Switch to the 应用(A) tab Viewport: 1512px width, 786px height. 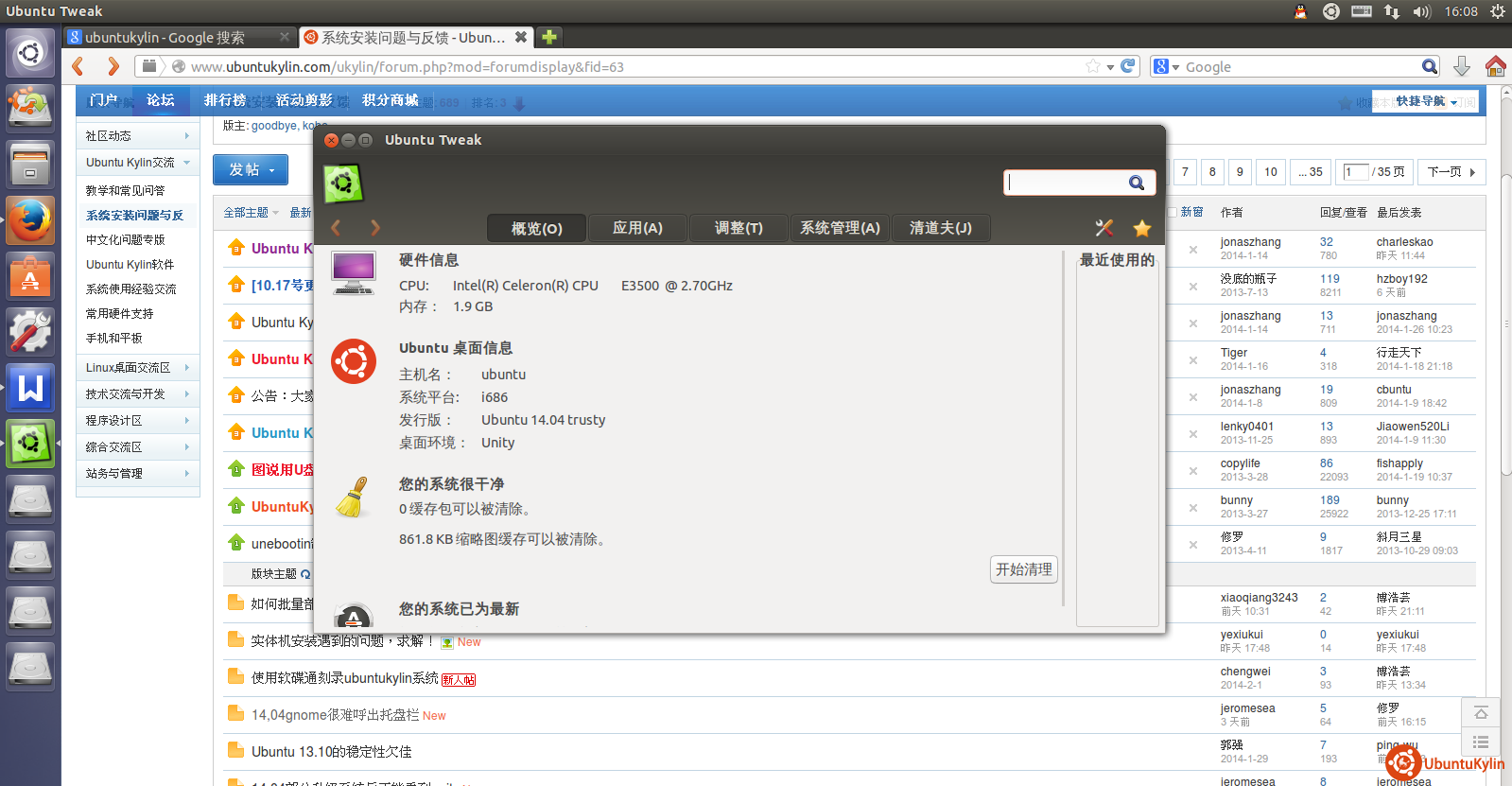click(x=637, y=228)
